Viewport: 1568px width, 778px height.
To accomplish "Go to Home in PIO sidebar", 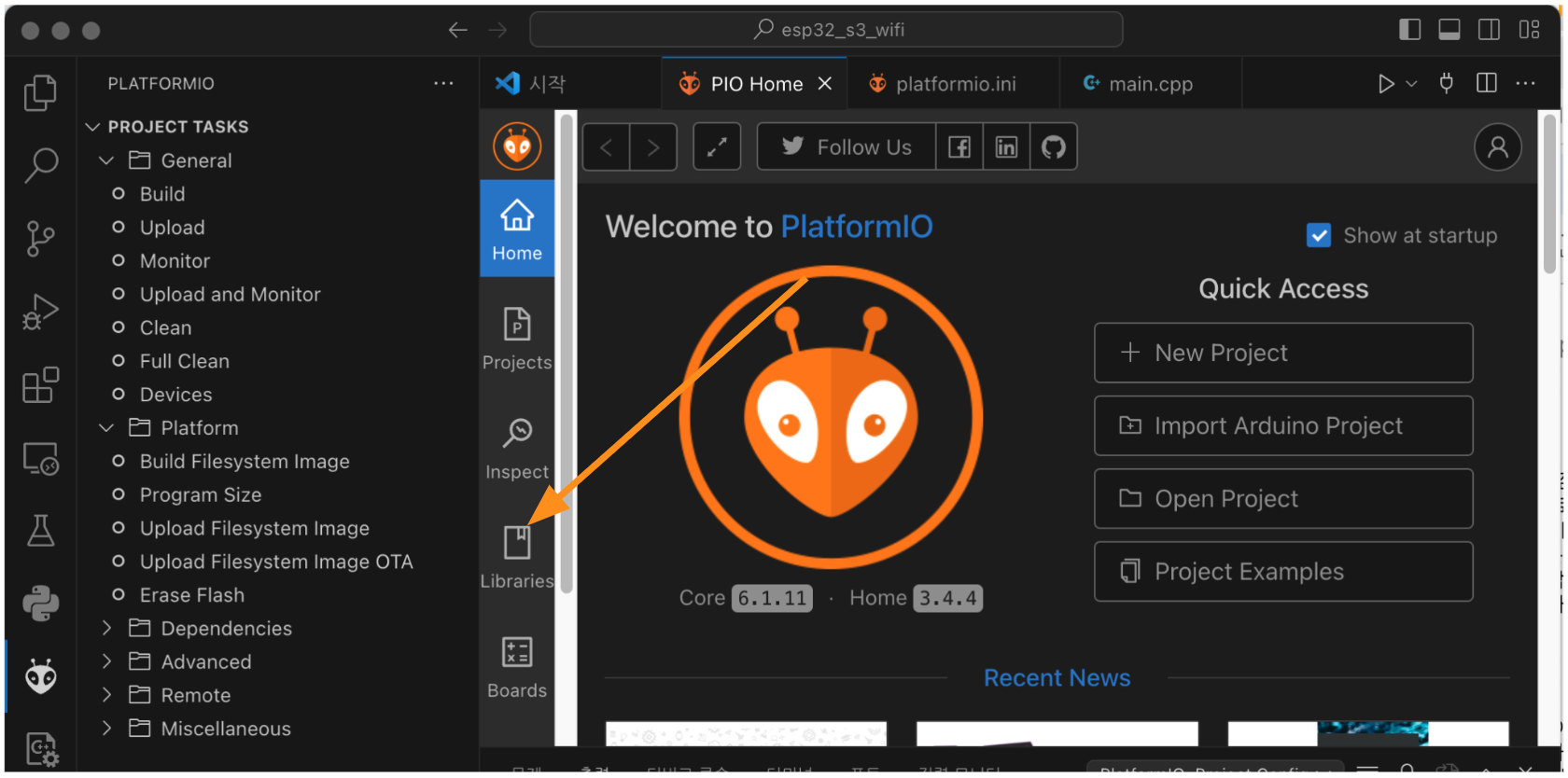I will (x=517, y=229).
